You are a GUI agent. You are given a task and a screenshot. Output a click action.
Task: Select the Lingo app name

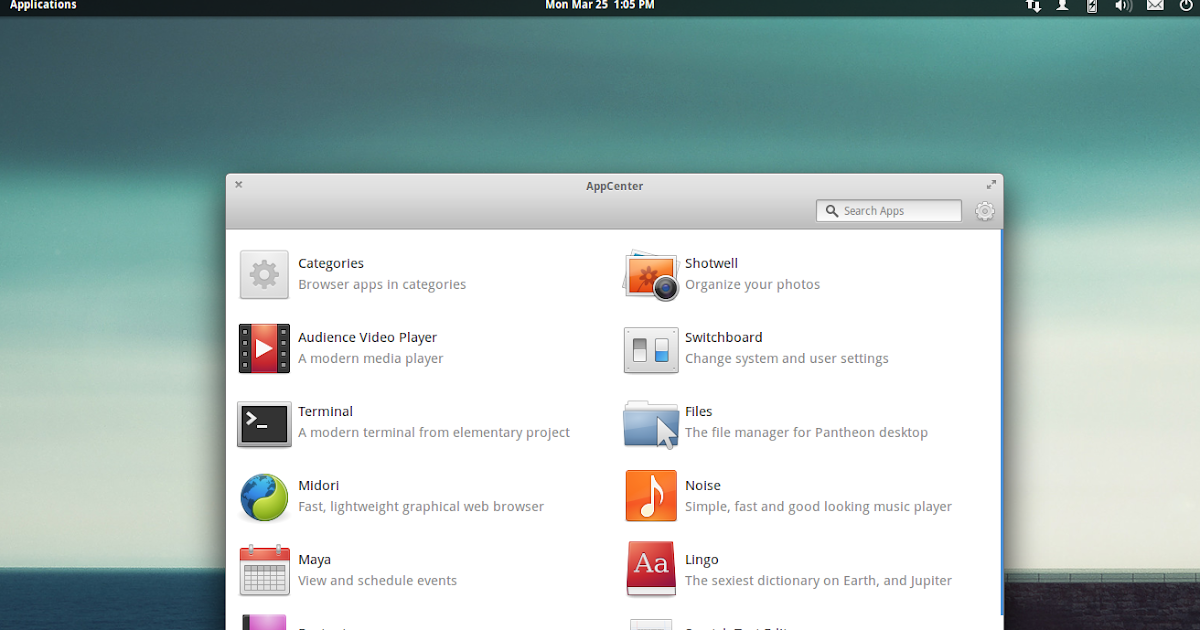[x=702, y=560]
